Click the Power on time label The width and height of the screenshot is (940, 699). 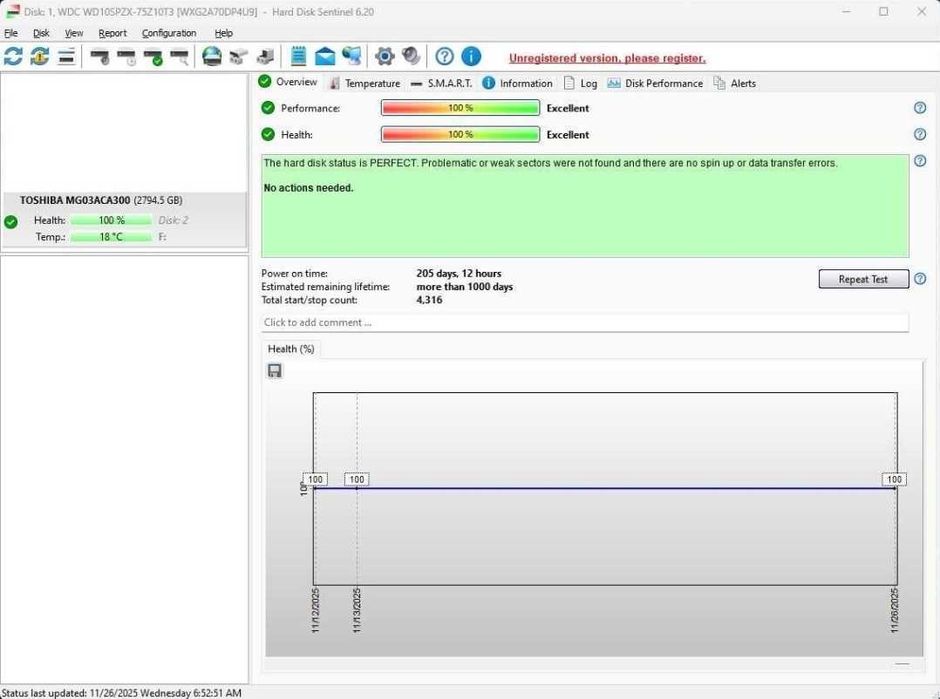click(294, 273)
